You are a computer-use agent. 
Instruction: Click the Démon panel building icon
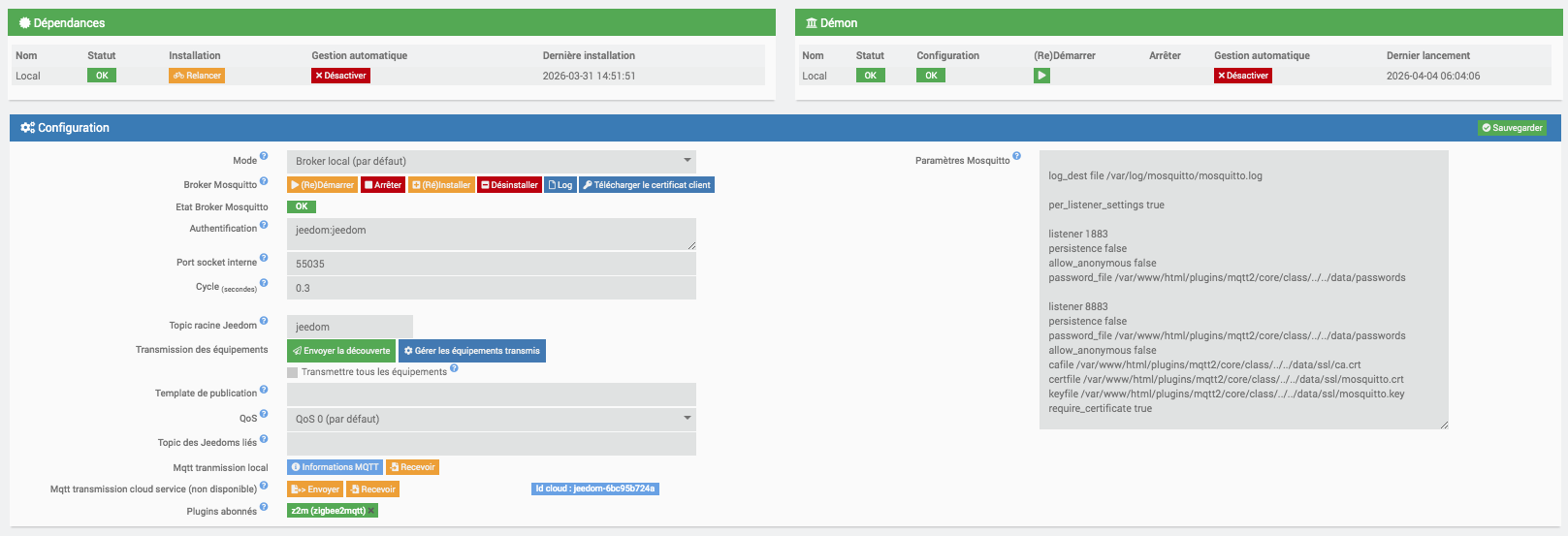coord(812,22)
